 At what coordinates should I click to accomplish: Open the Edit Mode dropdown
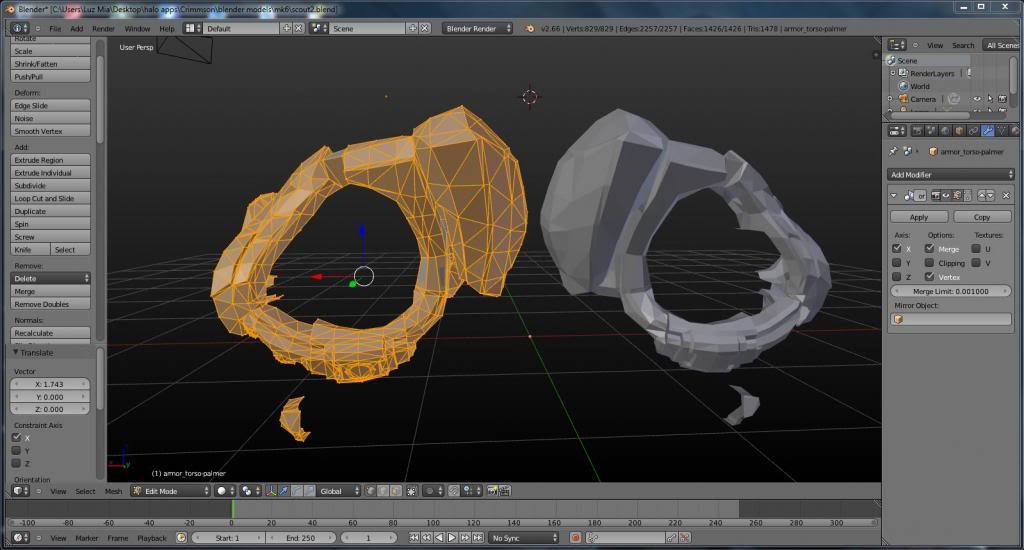[x=170, y=491]
